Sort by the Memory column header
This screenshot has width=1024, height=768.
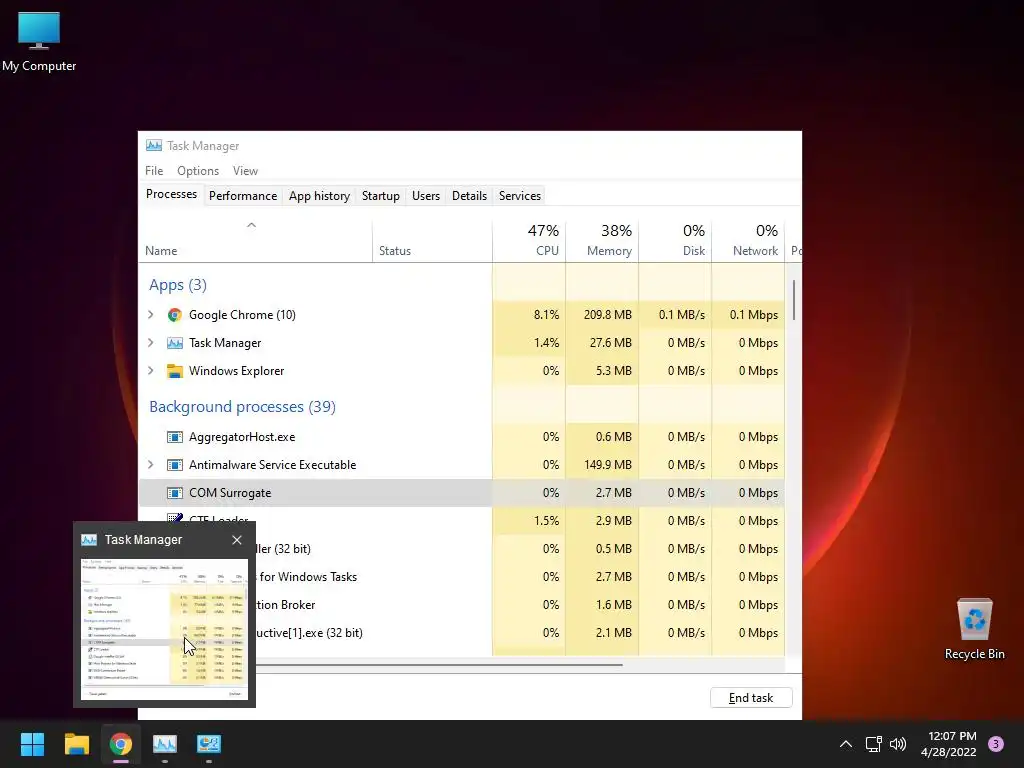[602, 240]
